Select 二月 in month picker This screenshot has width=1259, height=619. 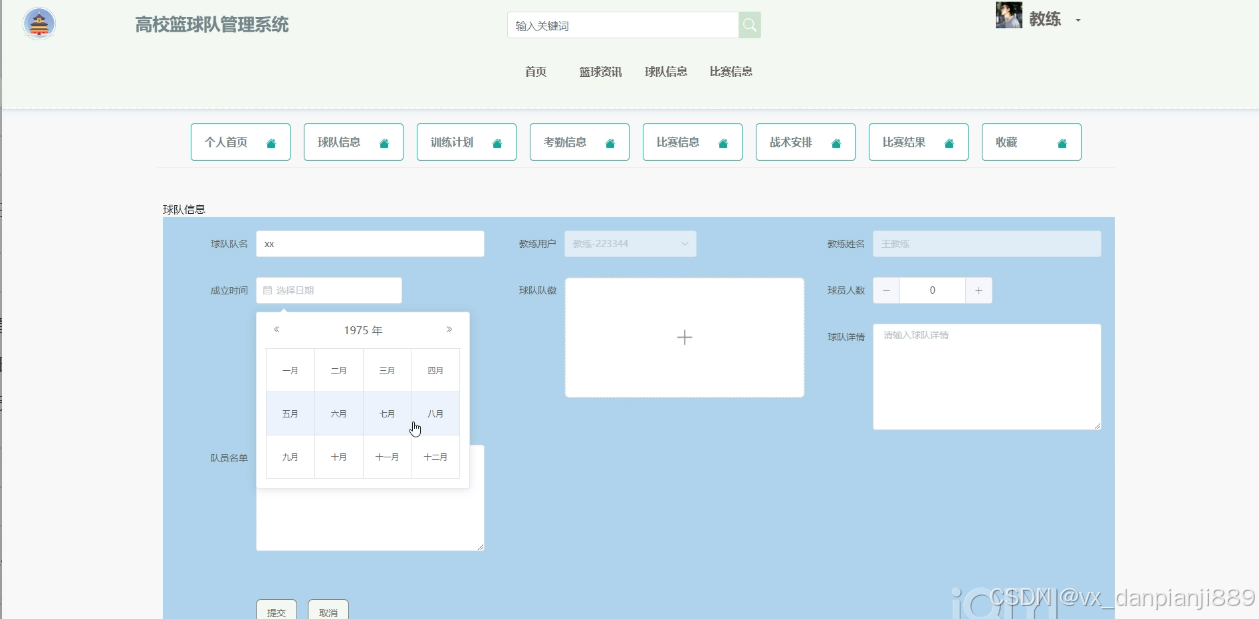coord(339,370)
